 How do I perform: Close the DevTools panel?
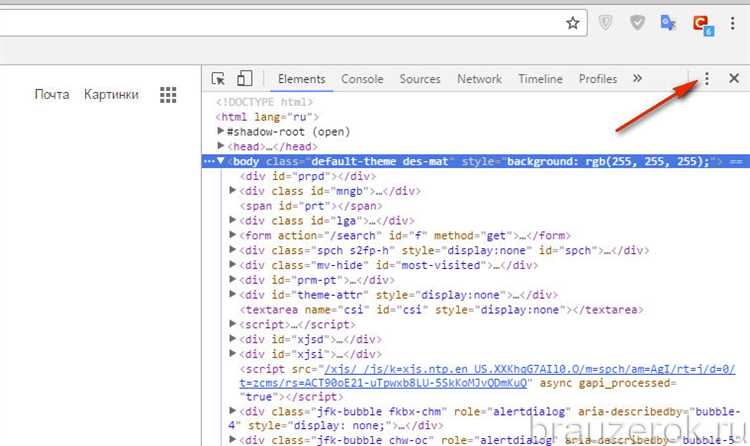[x=733, y=79]
